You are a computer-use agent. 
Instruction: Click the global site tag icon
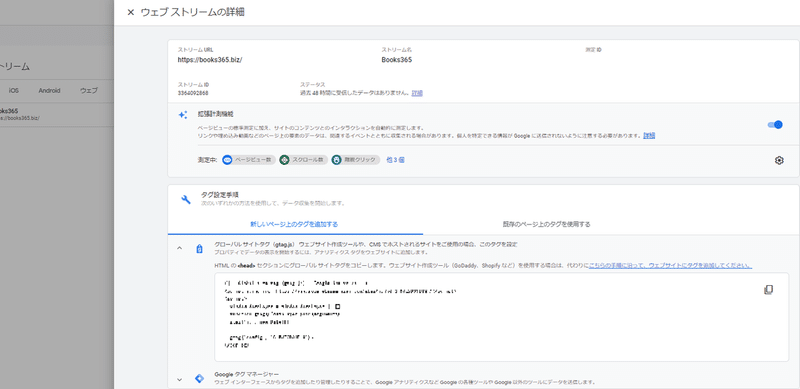199,249
